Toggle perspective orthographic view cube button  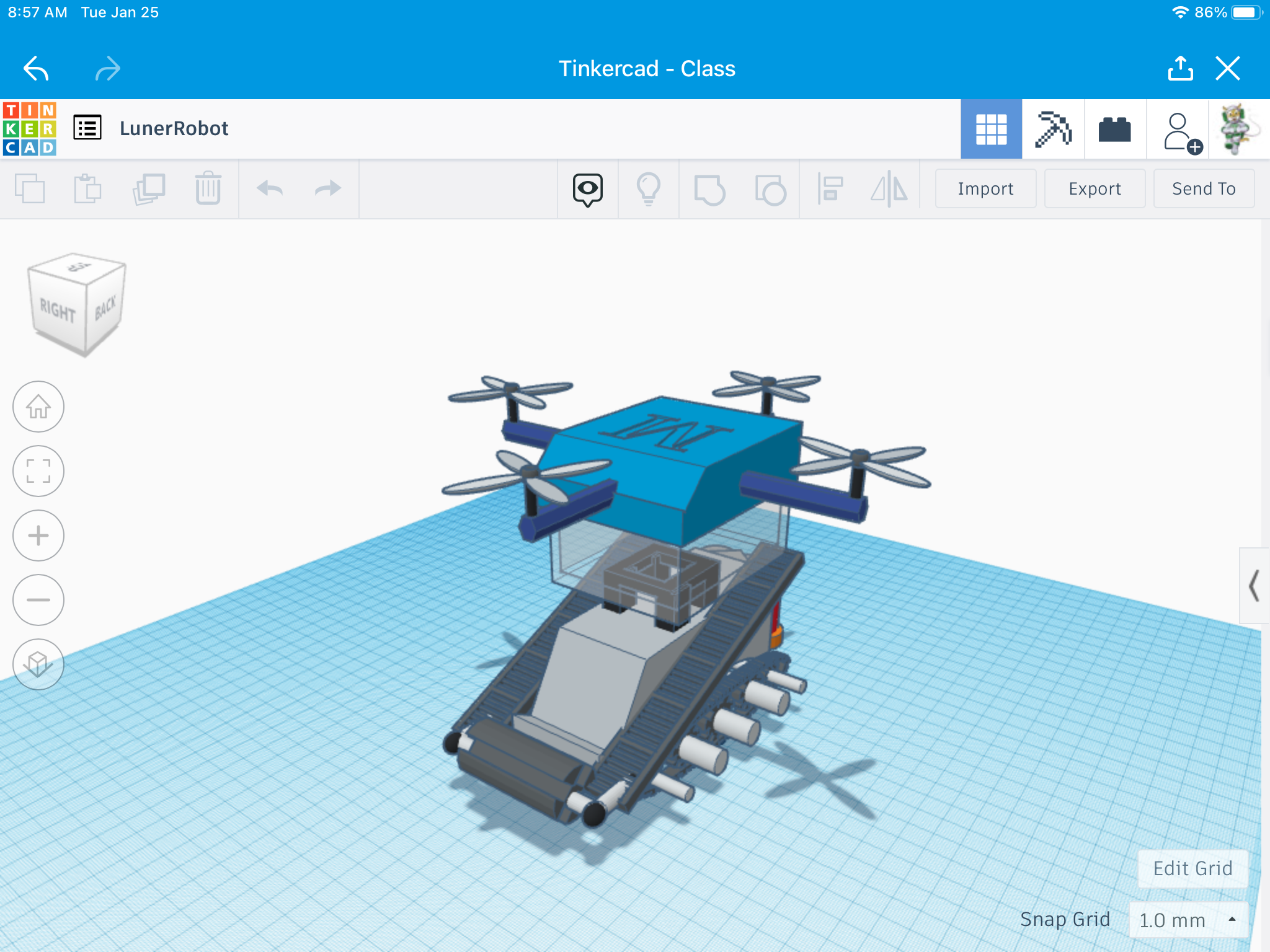pyautogui.click(x=38, y=664)
